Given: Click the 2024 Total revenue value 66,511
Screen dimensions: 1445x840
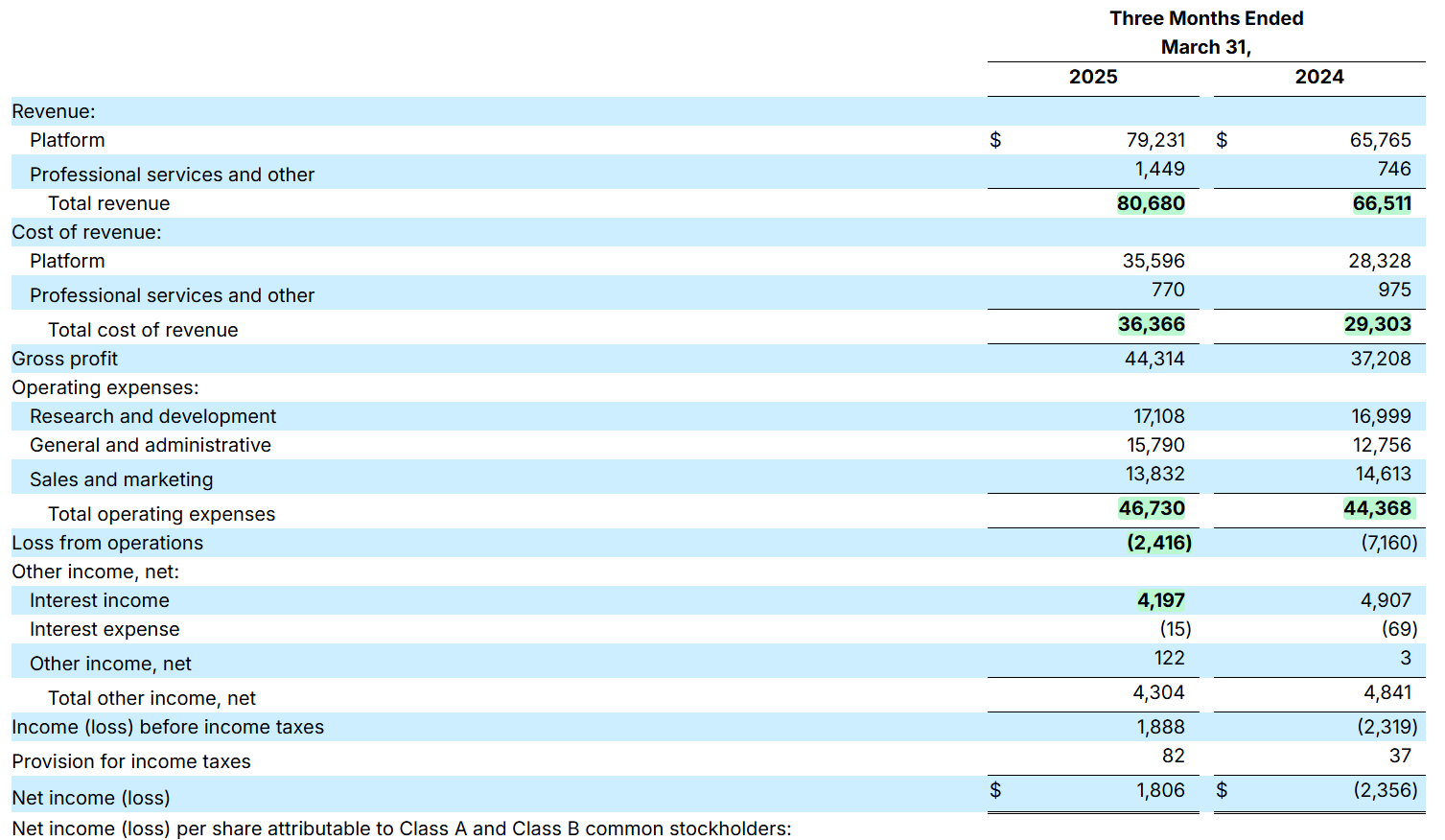Looking at the screenshot, I should click(x=1382, y=203).
